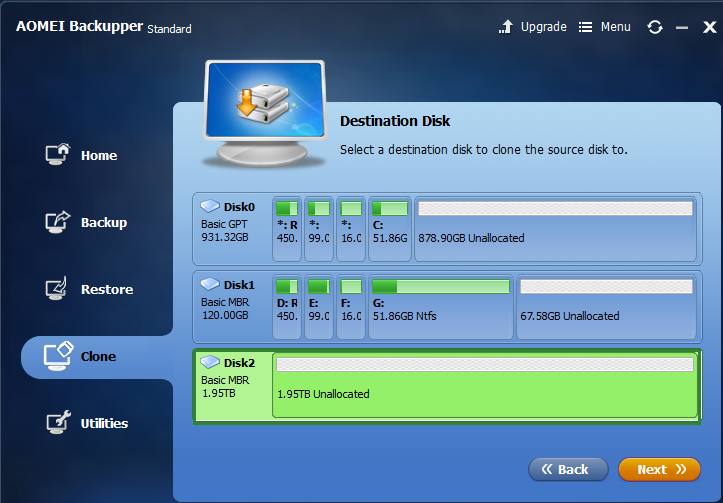Select Disk1 F: 16.0 partition
723x503 pixels.
[351, 307]
